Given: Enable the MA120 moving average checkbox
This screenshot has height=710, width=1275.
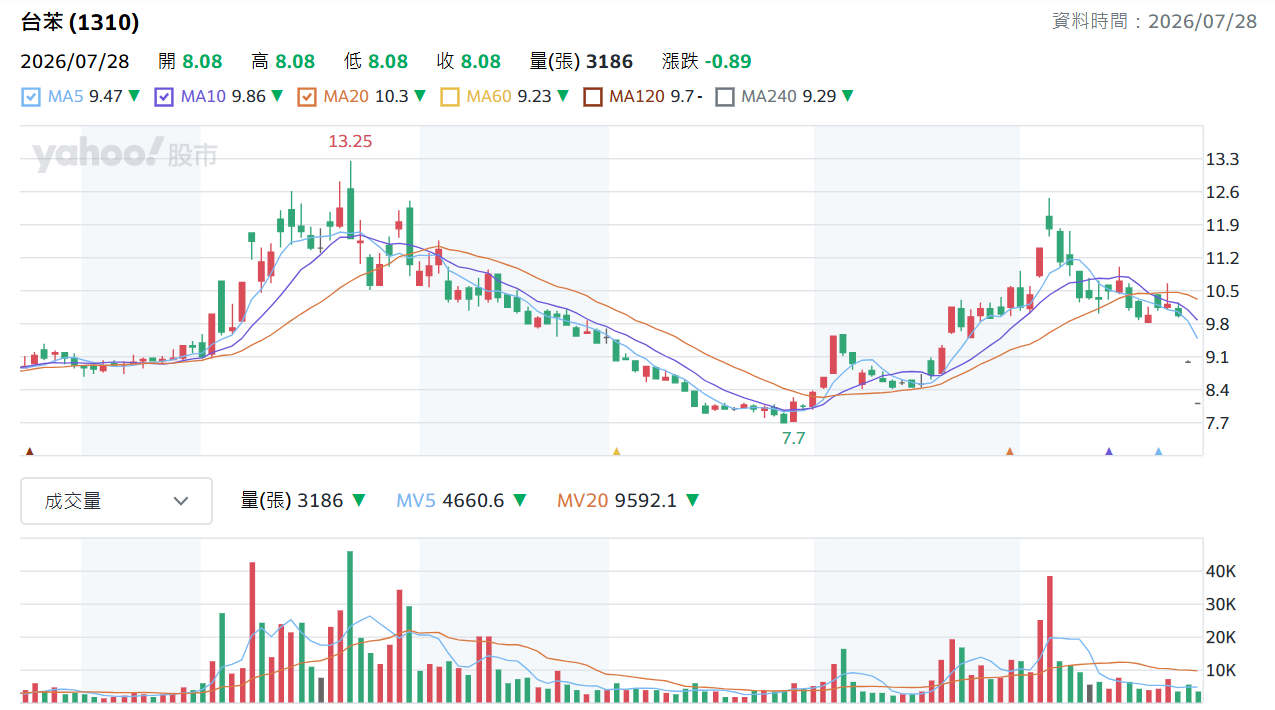Looking at the screenshot, I should click(x=593, y=97).
